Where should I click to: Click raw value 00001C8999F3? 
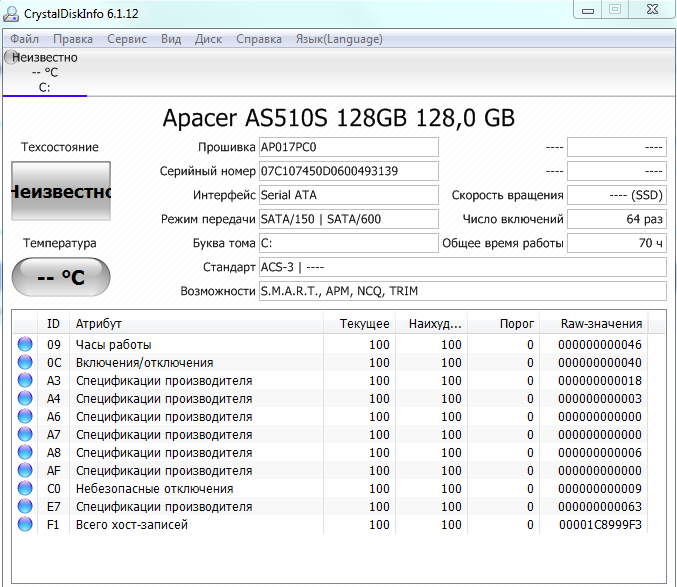pyautogui.click(x=600, y=524)
